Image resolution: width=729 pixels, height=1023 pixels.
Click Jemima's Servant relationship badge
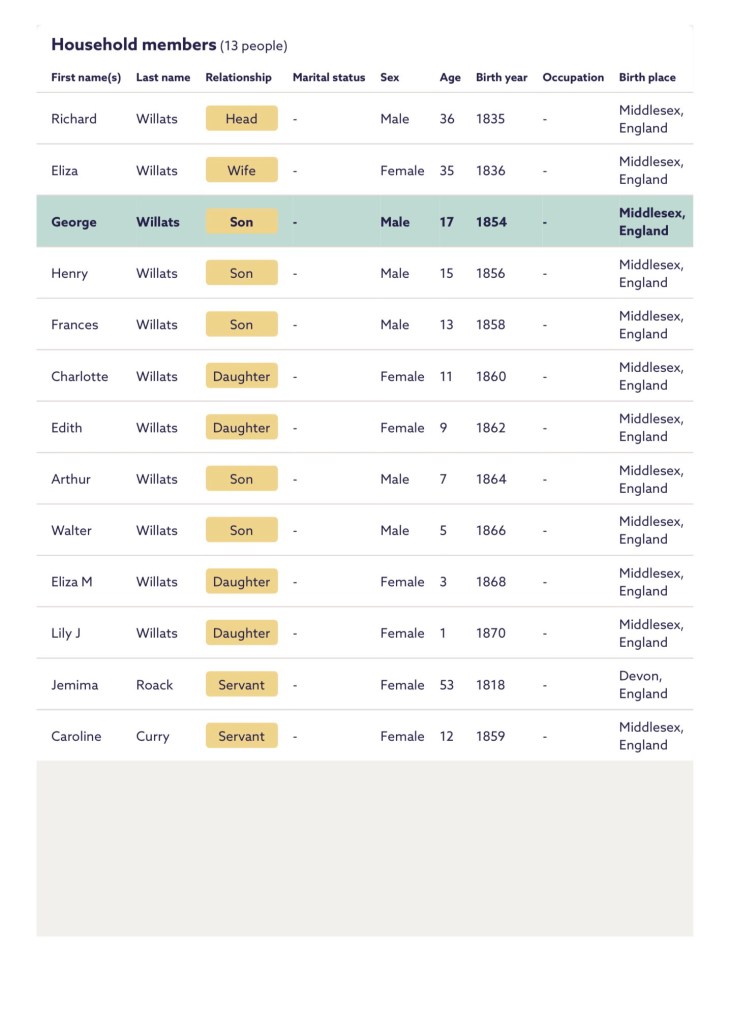[x=241, y=685]
